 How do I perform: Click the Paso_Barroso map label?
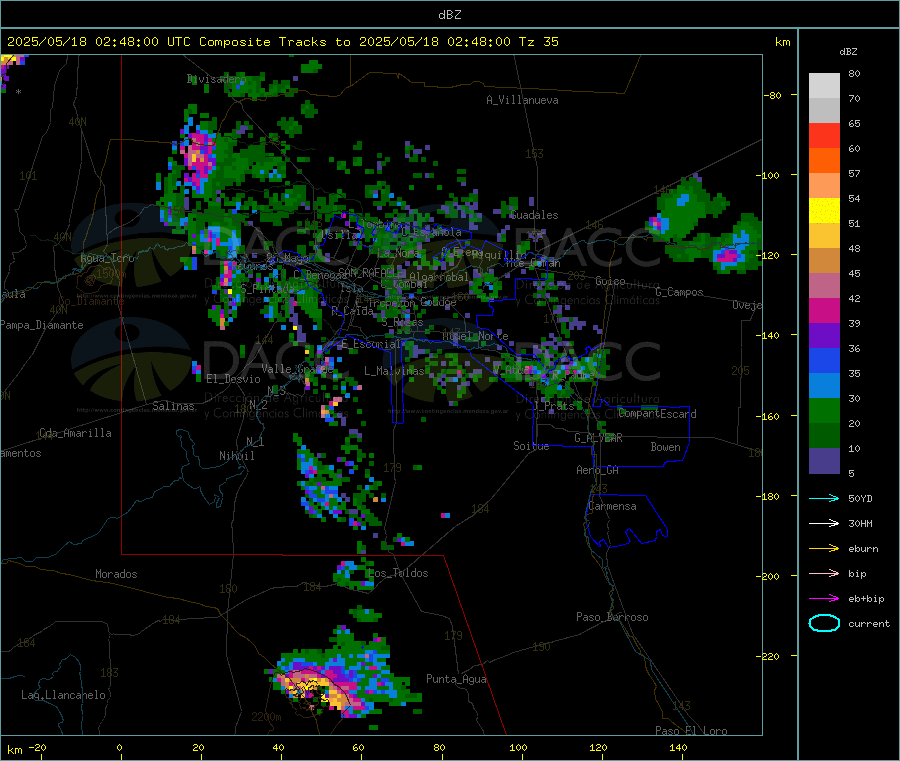612,617
